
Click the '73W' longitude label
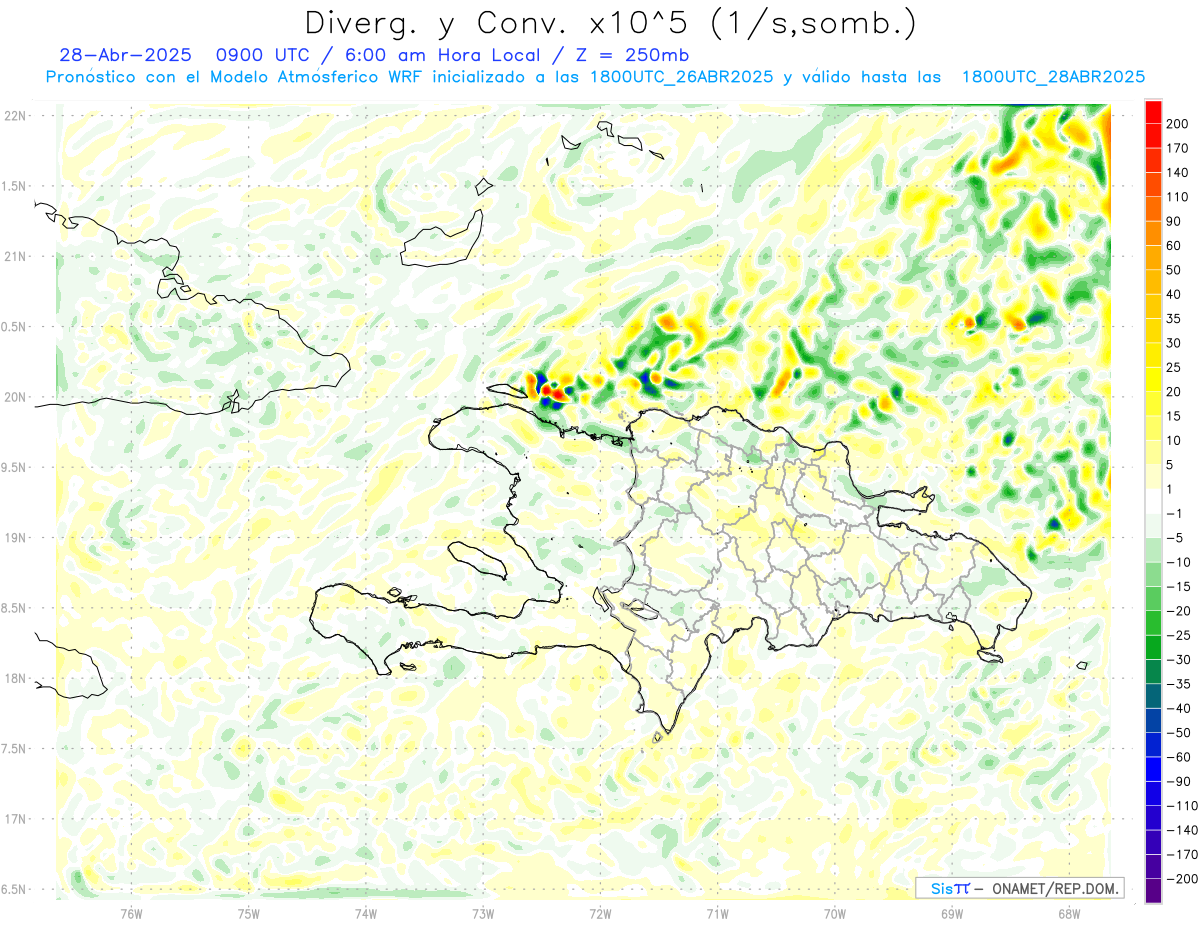click(x=483, y=914)
